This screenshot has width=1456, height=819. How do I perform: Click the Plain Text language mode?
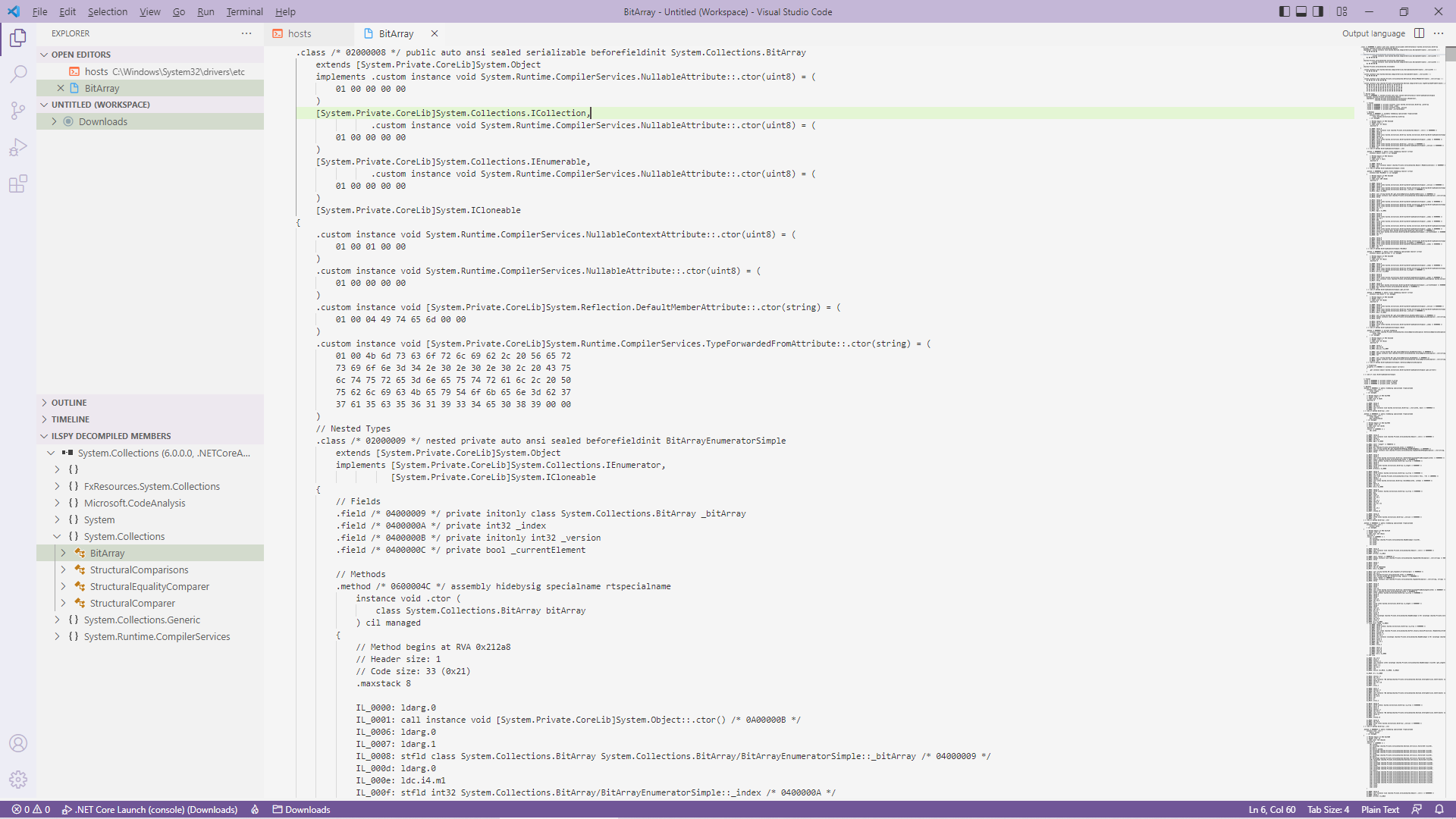point(1379,809)
